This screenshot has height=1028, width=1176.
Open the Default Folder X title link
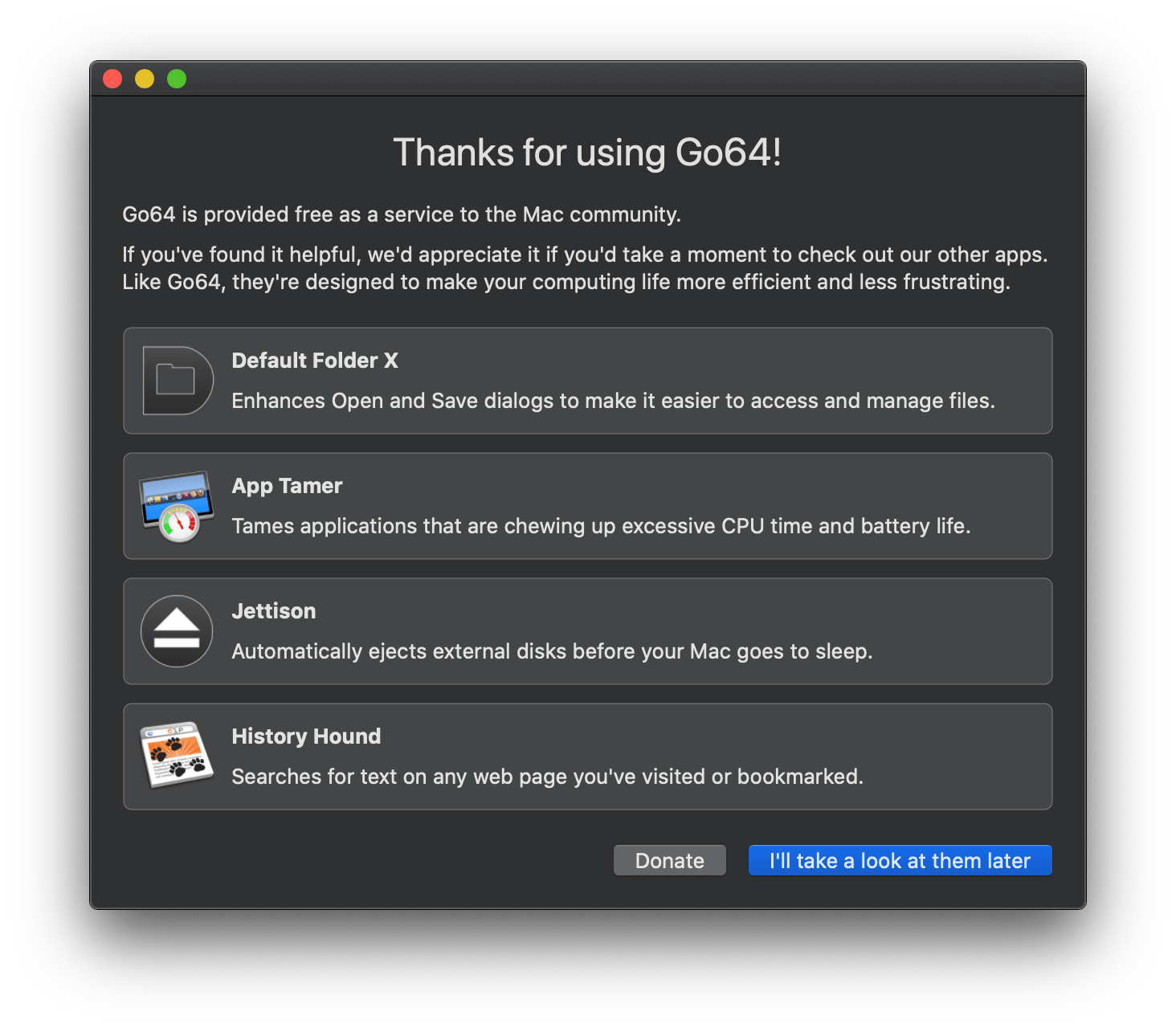tap(315, 361)
